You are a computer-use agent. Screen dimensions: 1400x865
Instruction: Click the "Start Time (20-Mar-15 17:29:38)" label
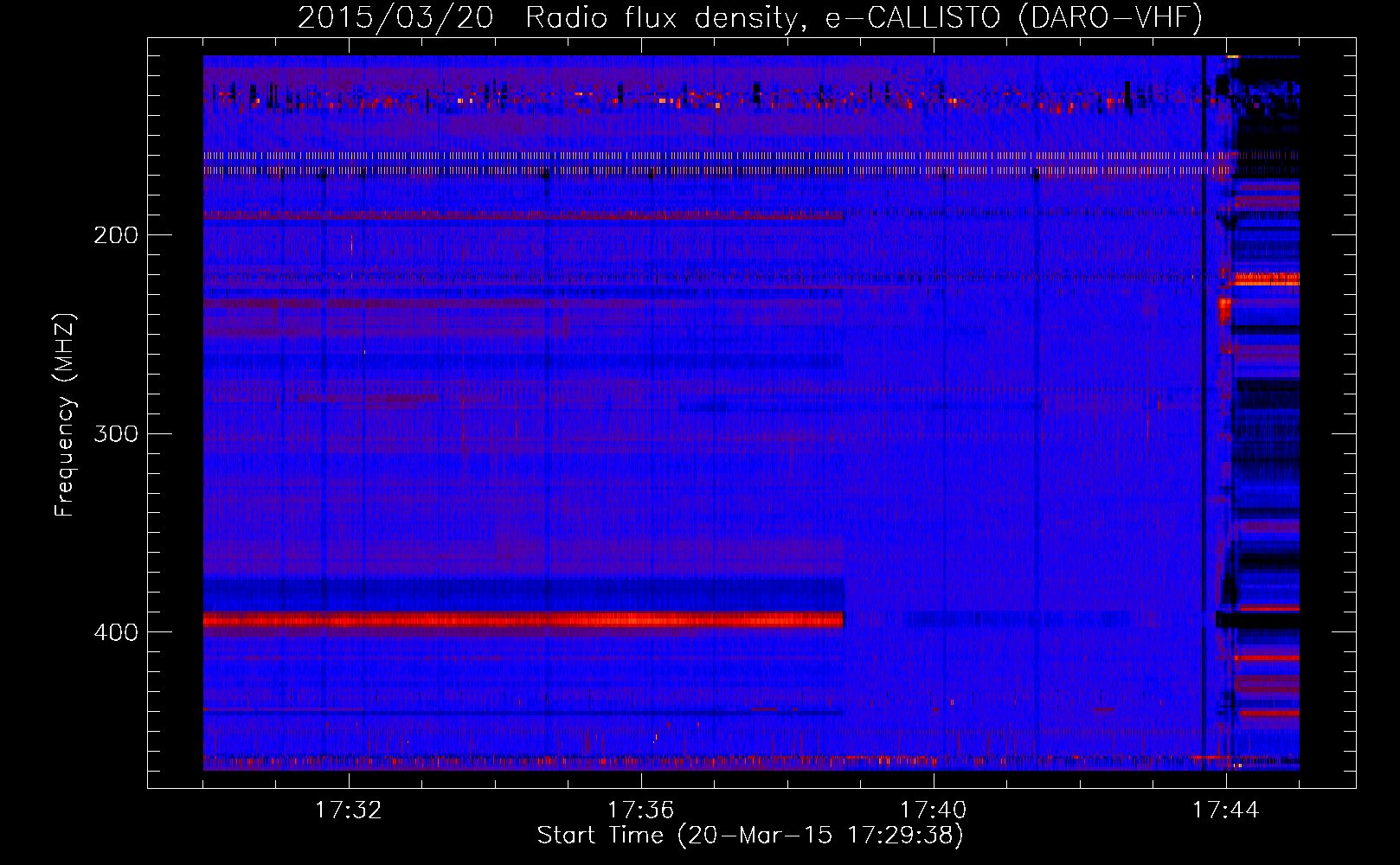pyautogui.click(x=750, y=836)
